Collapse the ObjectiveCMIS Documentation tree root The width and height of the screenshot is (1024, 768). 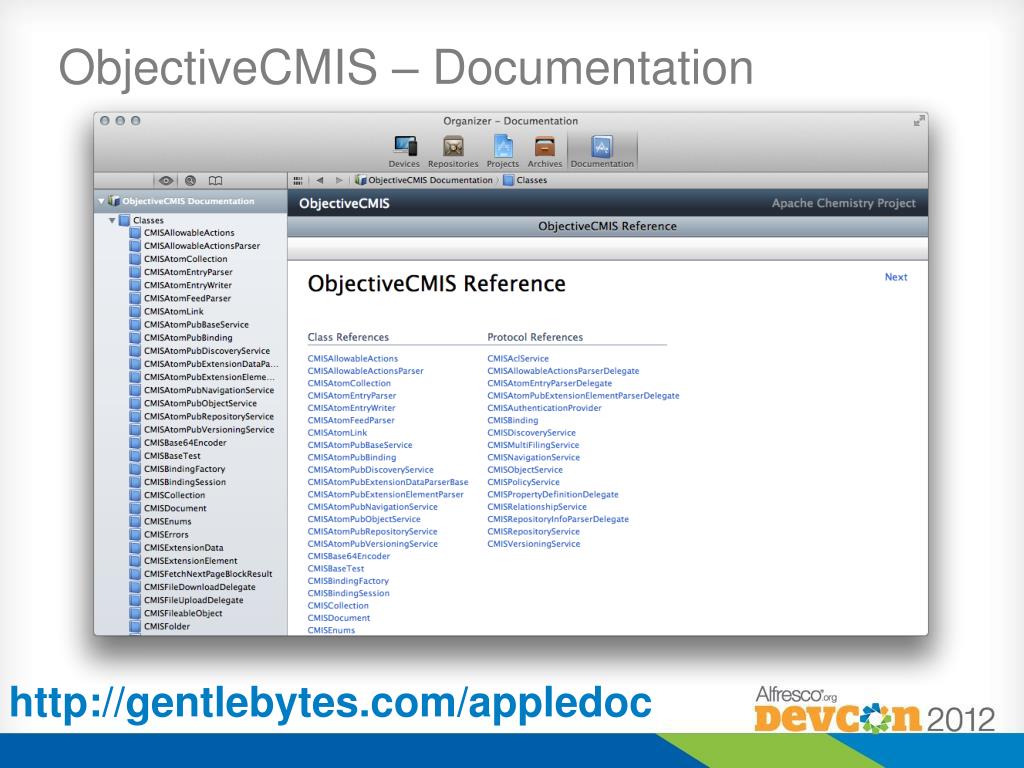point(101,201)
